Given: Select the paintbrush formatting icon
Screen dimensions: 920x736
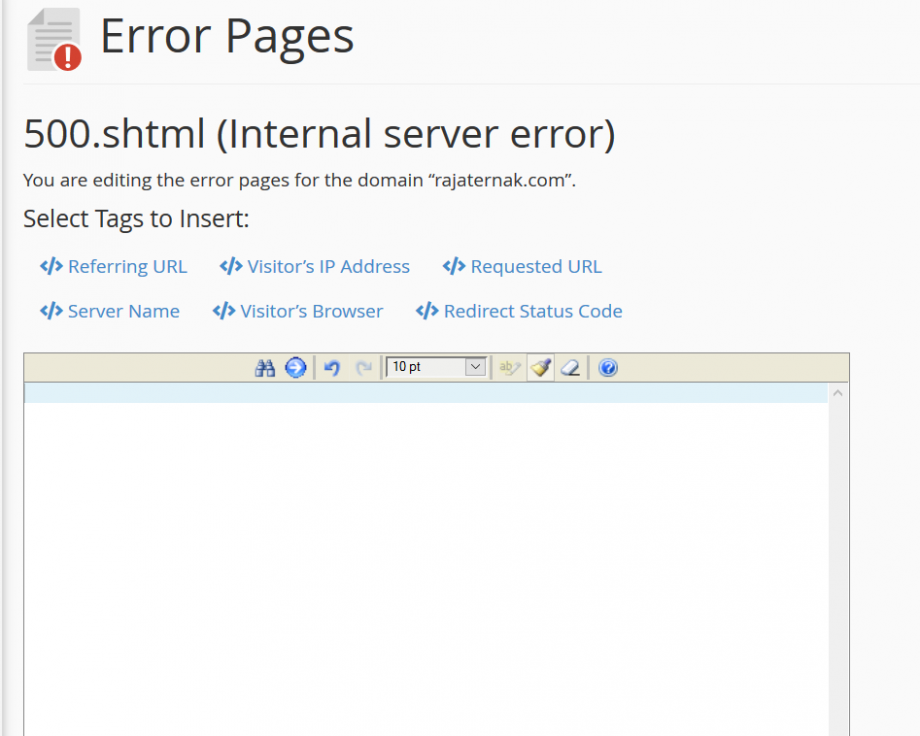Looking at the screenshot, I should point(540,367).
